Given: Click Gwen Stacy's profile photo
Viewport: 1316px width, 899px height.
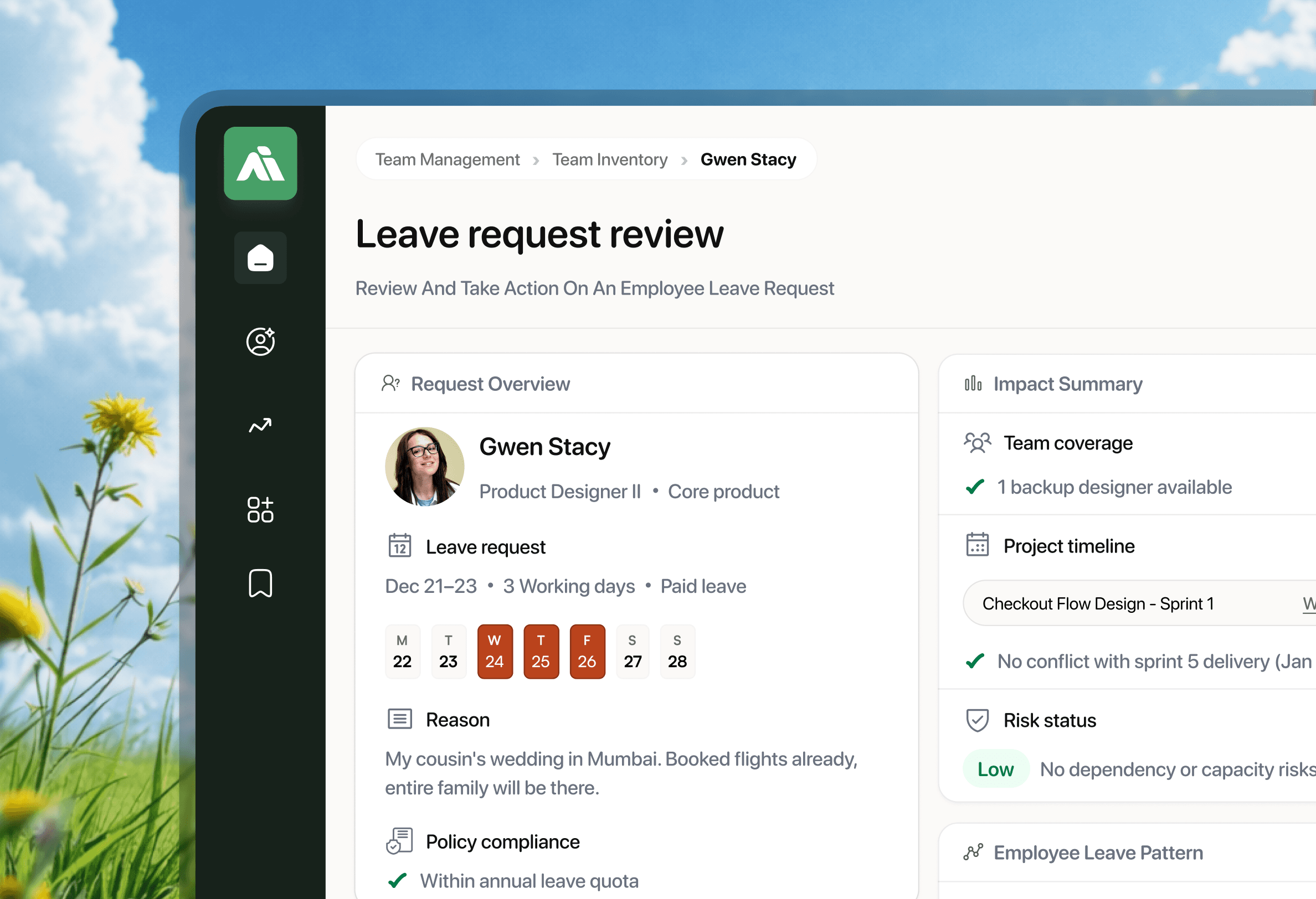Looking at the screenshot, I should [424, 466].
